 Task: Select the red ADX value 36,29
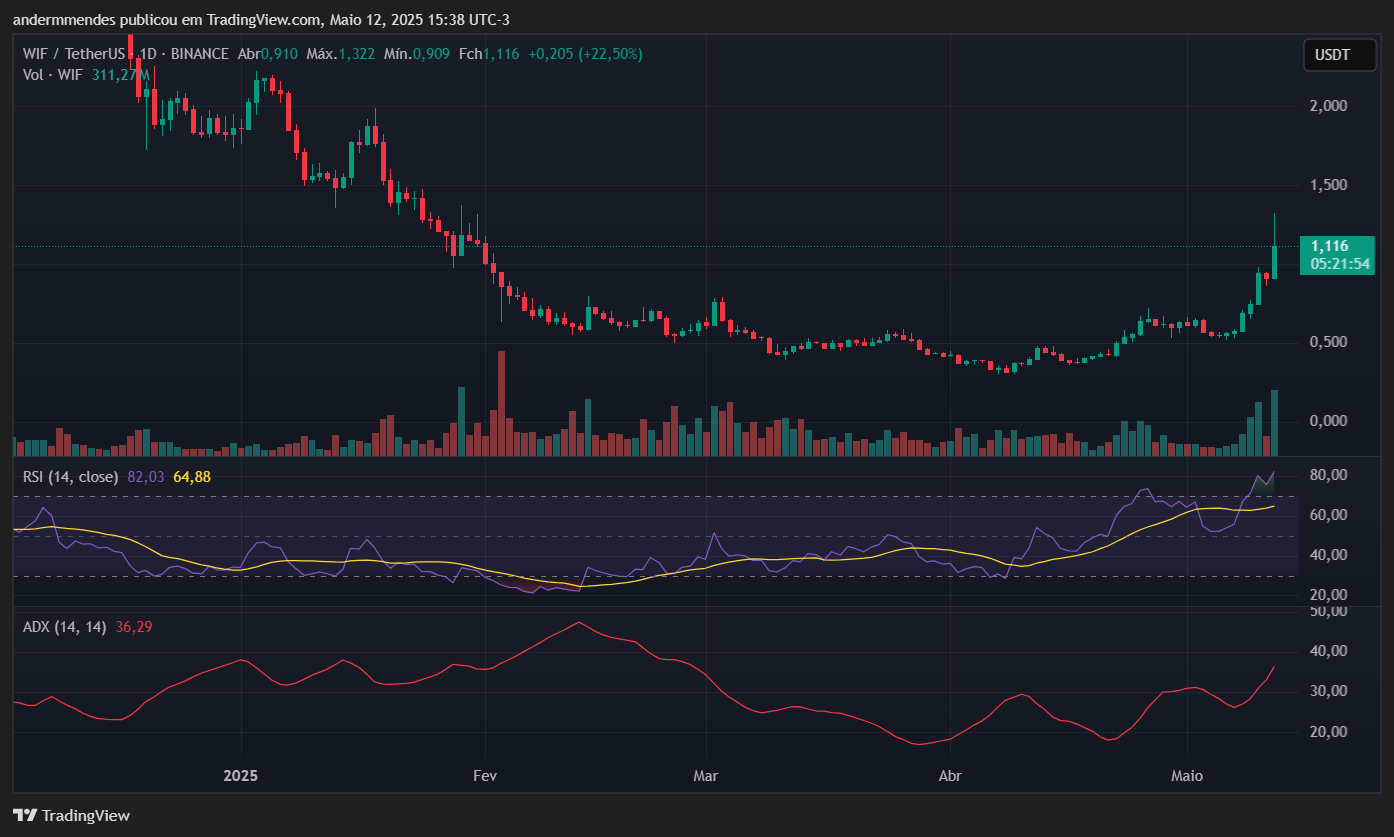click(134, 627)
